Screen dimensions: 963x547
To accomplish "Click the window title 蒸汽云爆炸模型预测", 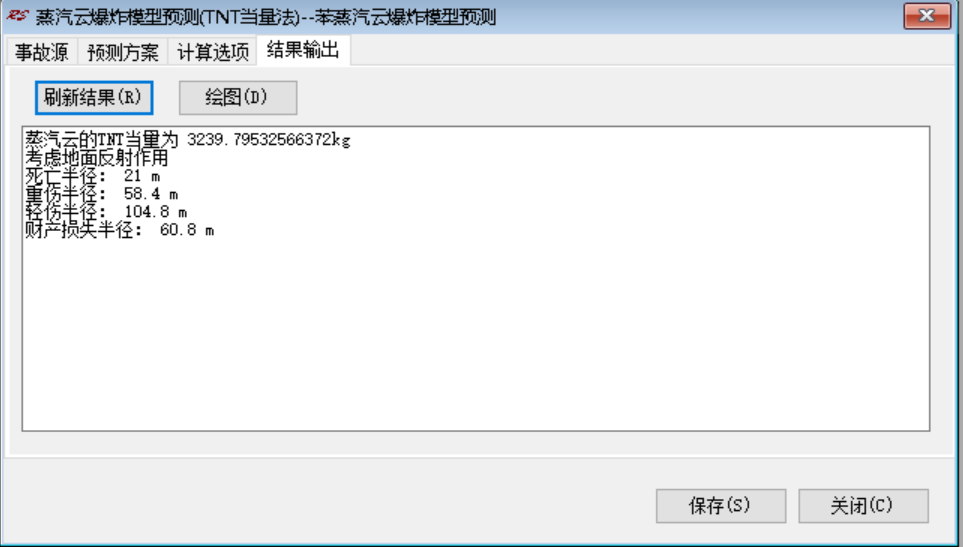I will tap(118, 17).
